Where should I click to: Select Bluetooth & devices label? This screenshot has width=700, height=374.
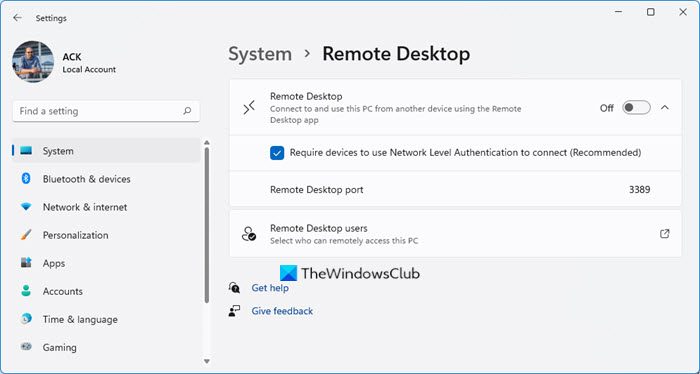[x=87, y=179]
